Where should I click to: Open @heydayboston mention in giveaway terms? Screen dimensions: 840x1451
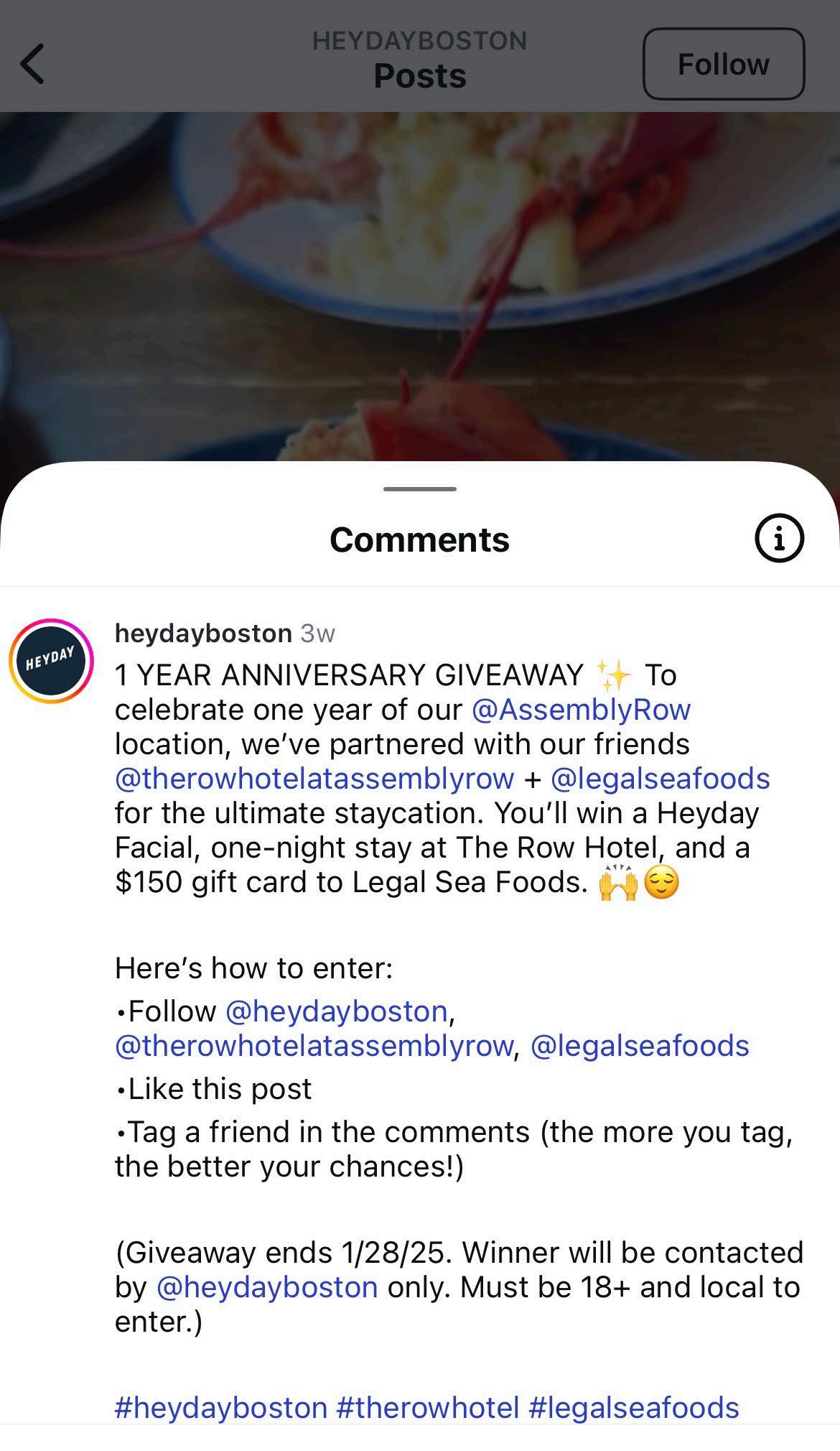coord(267,1287)
